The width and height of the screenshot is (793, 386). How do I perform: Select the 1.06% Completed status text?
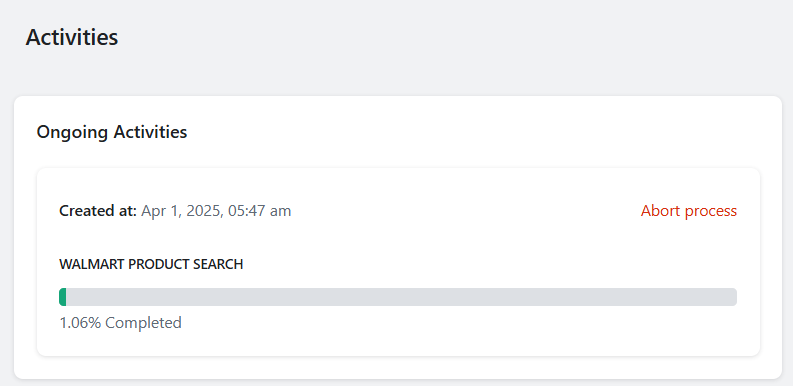(120, 322)
